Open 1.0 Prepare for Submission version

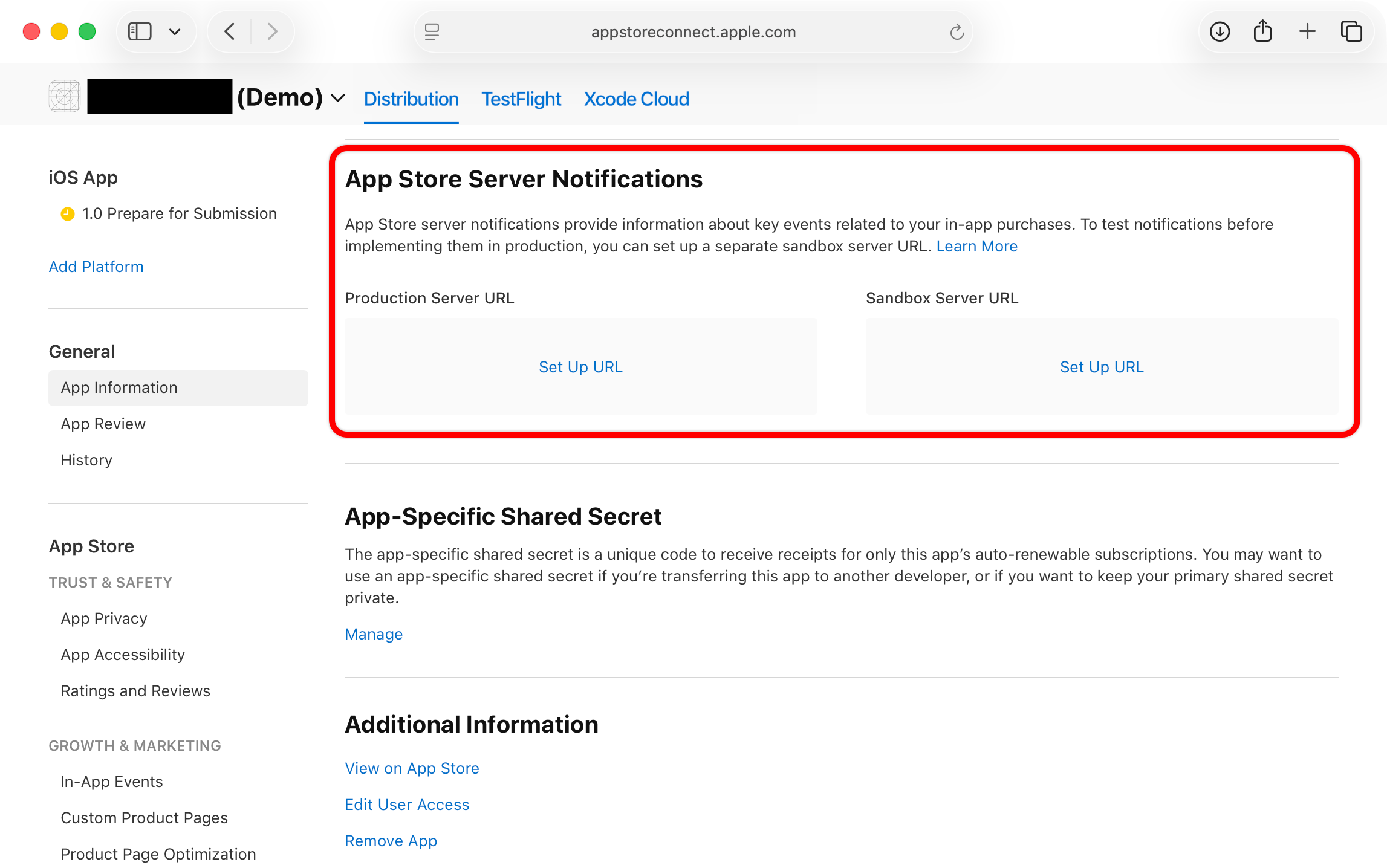[179, 213]
